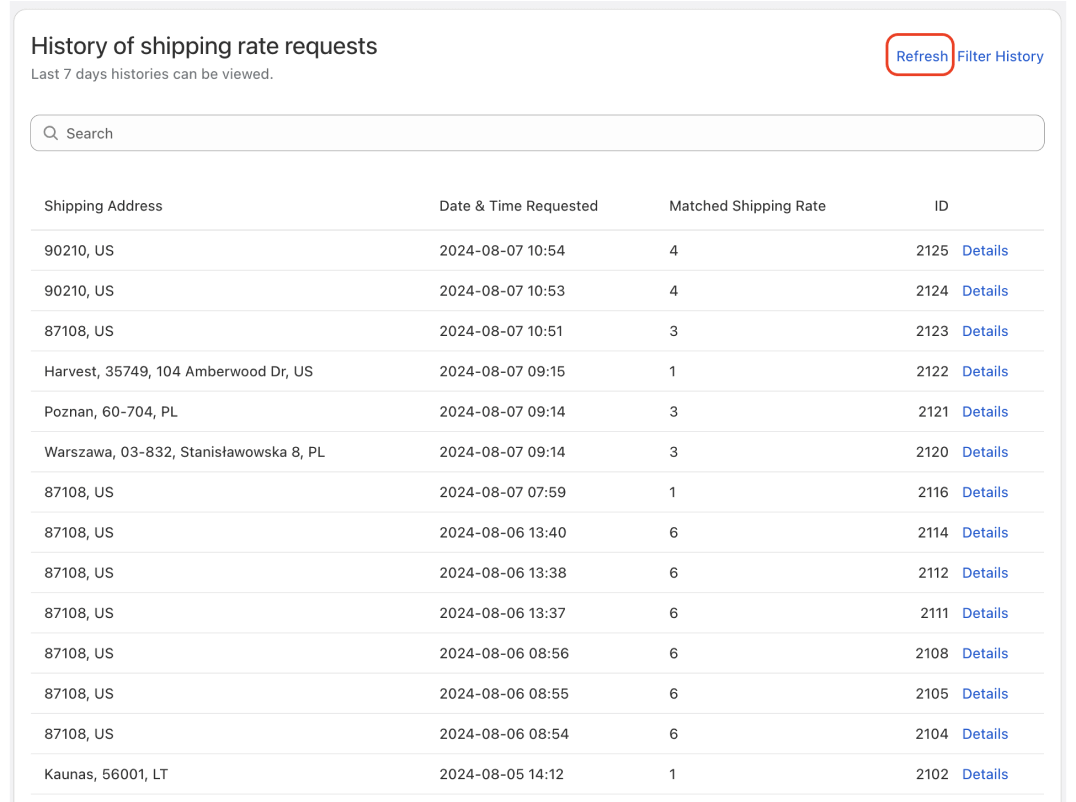
Task: Open Details for Warszawa request 2120
Action: pos(985,452)
